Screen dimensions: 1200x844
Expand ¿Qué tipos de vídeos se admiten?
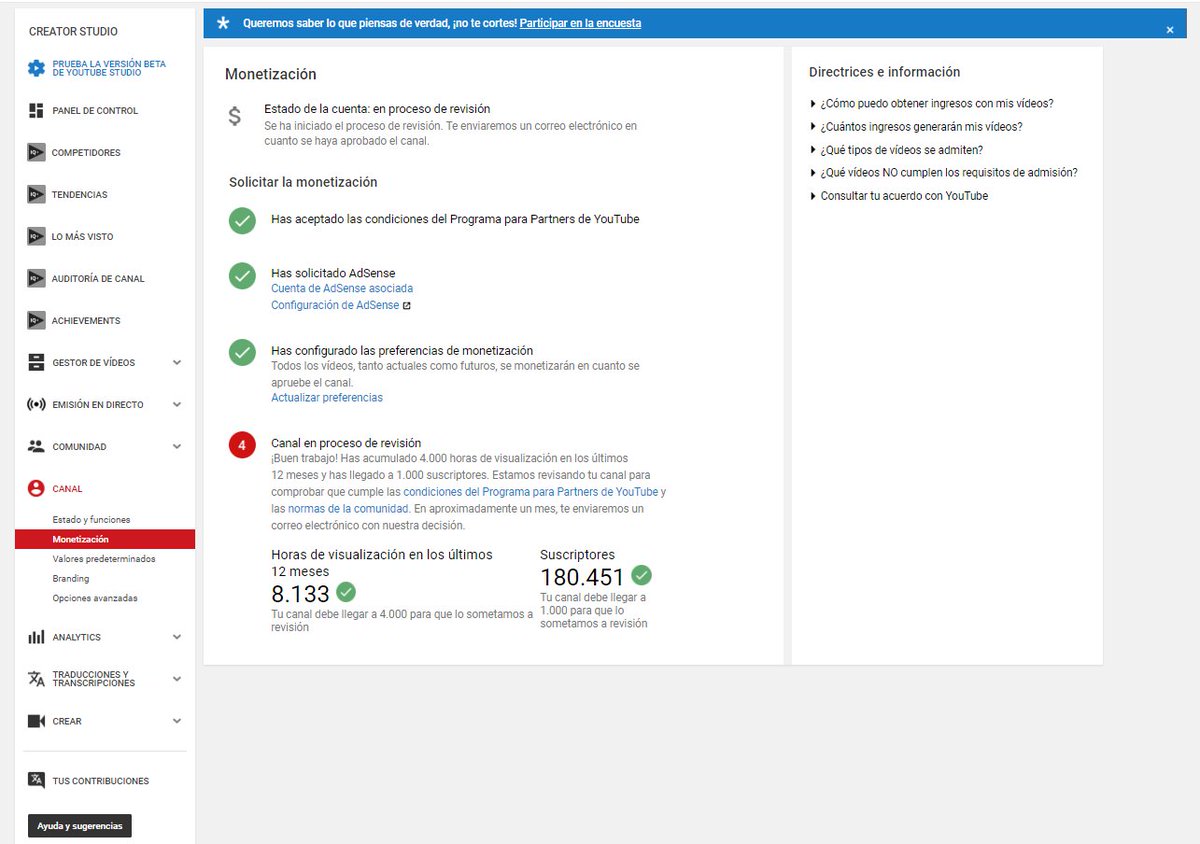[896, 150]
